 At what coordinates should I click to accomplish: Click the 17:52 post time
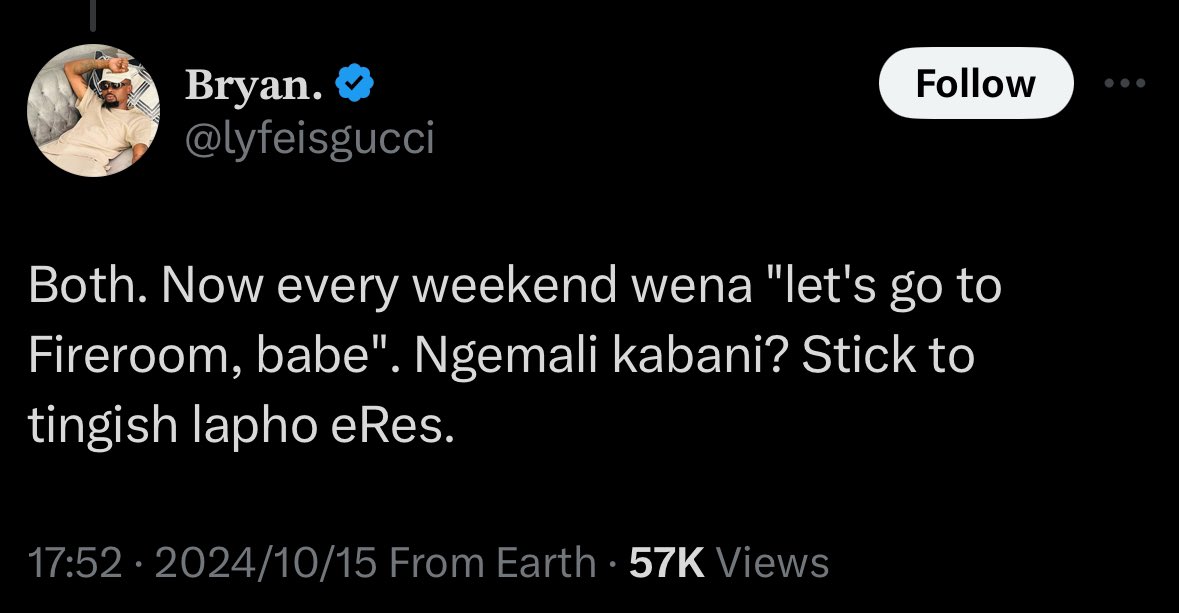point(74,562)
